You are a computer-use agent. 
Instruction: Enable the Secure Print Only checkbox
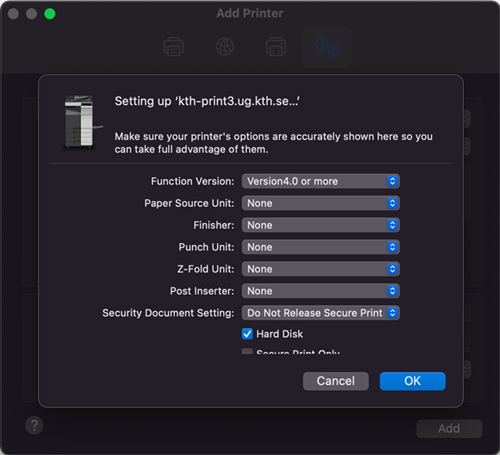pos(247,351)
